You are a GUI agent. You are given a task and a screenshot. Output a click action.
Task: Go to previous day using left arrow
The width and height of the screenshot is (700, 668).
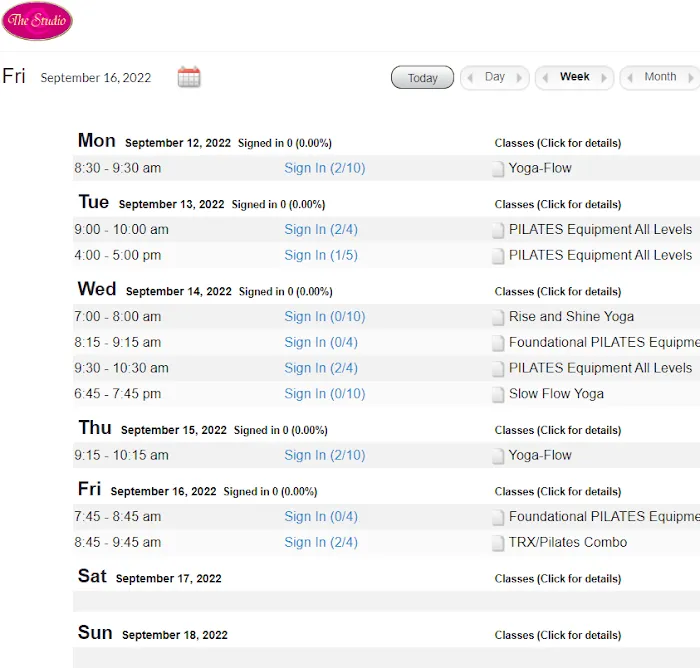click(x=469, y=78)
